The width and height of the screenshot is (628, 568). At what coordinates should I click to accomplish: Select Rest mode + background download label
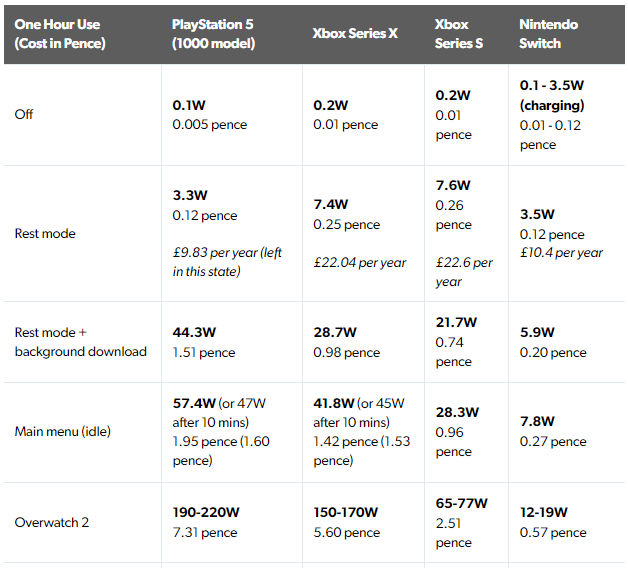click(x=81, y=342)
